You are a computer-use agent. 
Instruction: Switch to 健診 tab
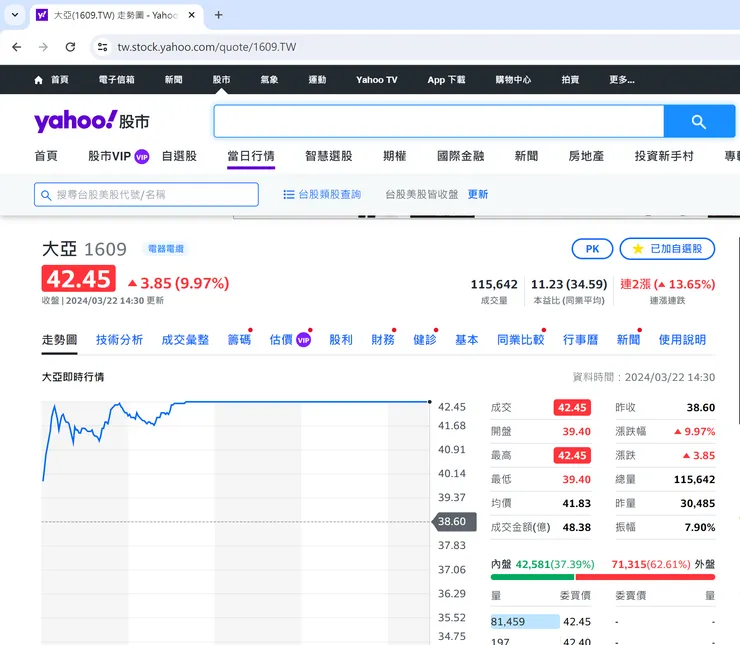[425, 340]
